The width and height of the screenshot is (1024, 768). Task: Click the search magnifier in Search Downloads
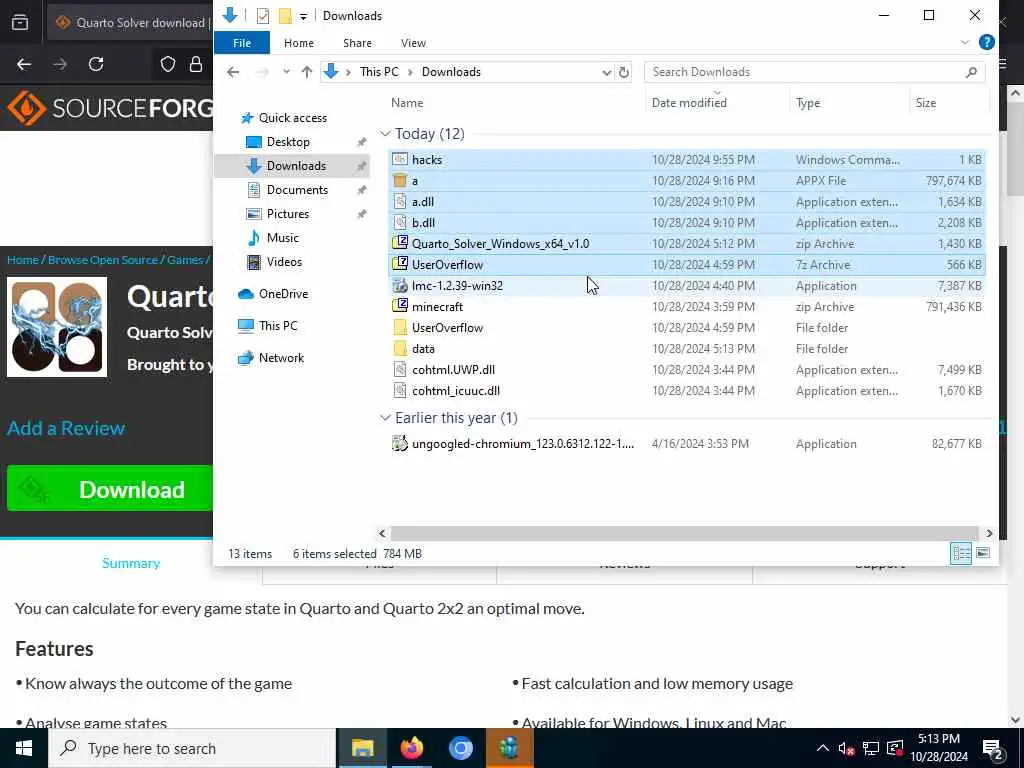pos(971,72)
